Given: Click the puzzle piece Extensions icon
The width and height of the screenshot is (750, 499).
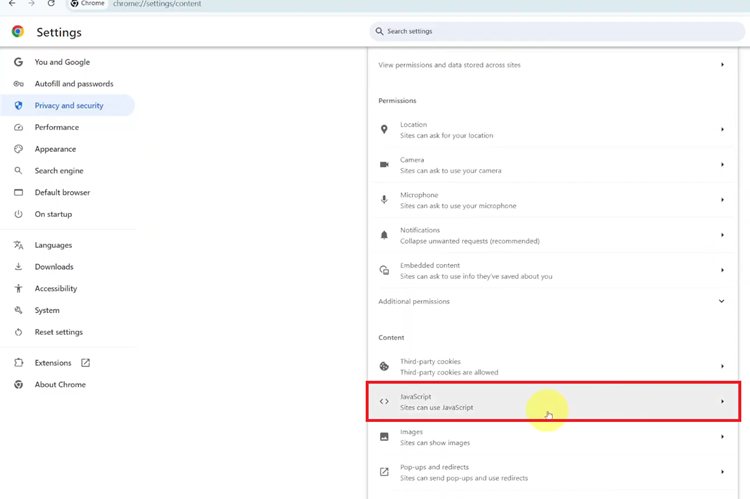Looking at the screenshot, I should (x=18, y=363).
